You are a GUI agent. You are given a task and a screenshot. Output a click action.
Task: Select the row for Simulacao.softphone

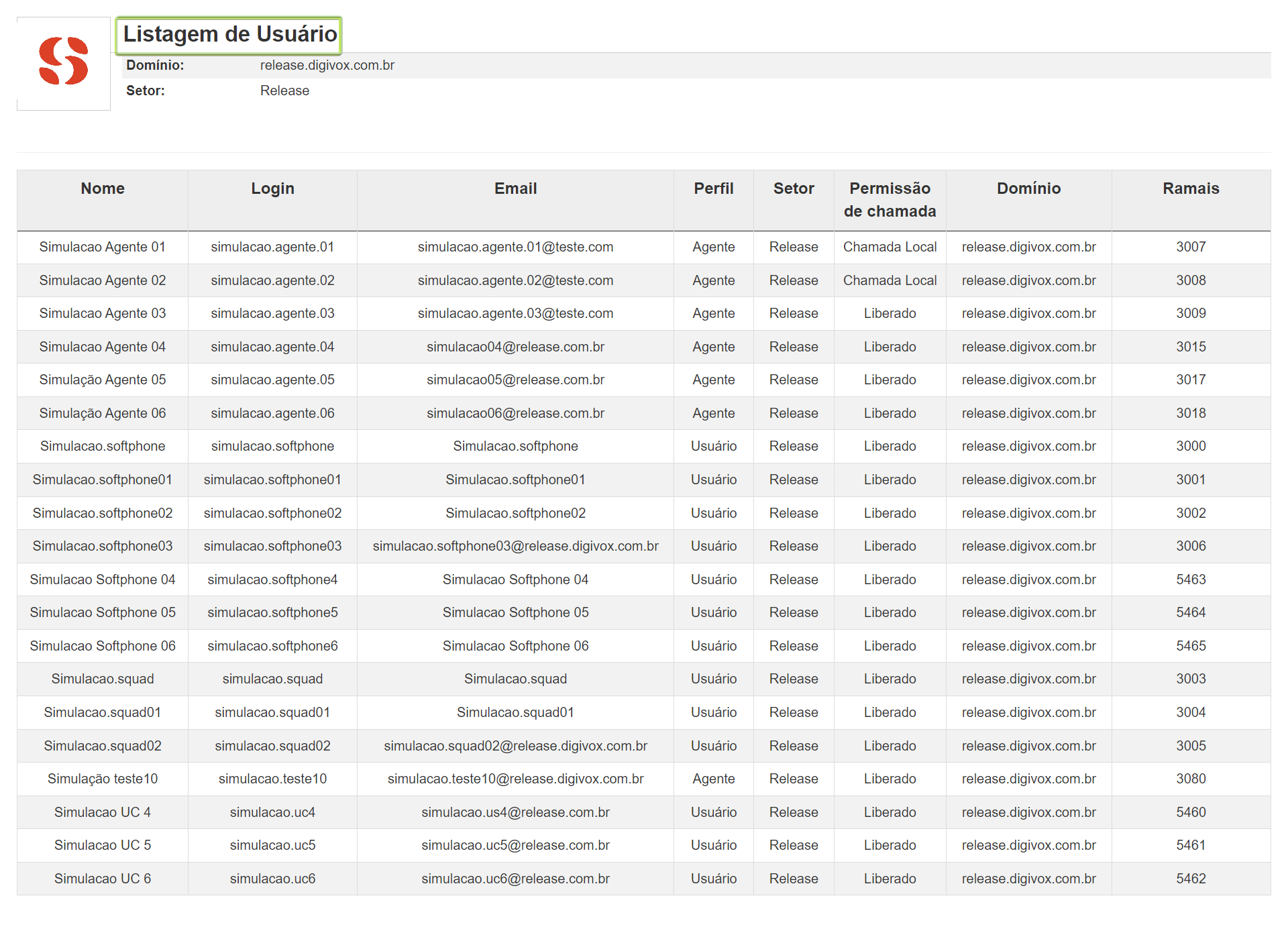coord(102,446)
